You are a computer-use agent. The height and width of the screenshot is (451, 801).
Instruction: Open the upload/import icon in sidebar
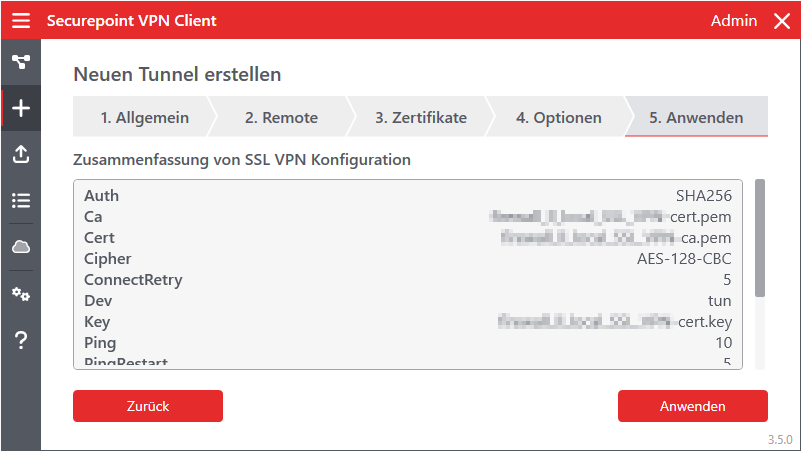(x=21, y=154)
